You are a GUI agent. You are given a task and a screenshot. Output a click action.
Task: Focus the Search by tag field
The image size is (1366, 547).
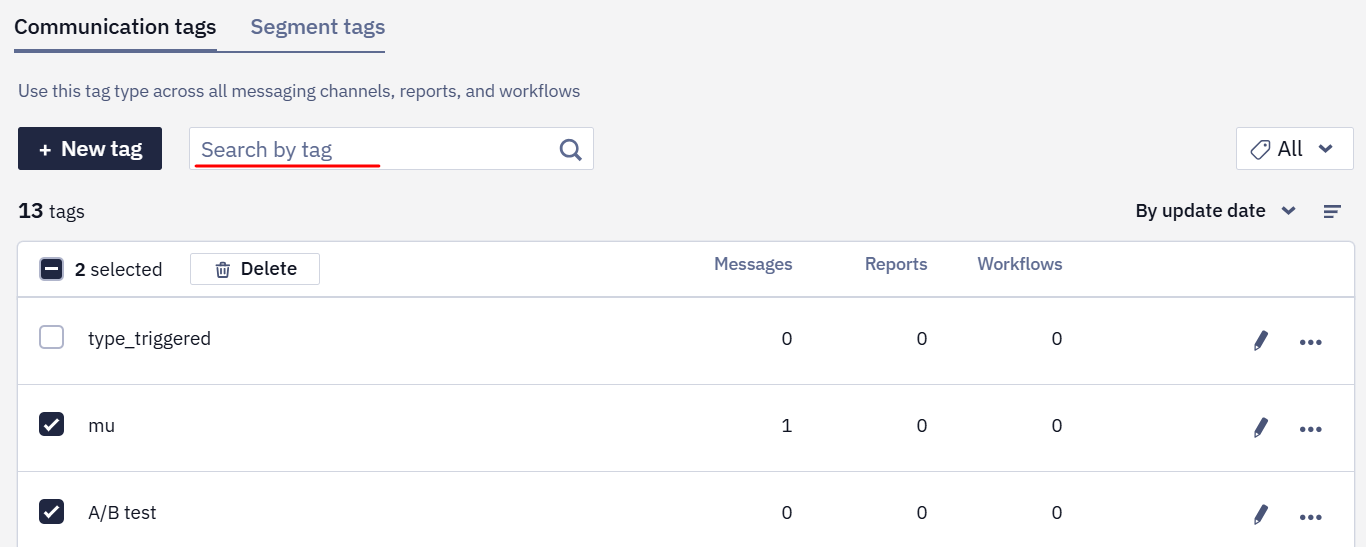coord(391,149)
